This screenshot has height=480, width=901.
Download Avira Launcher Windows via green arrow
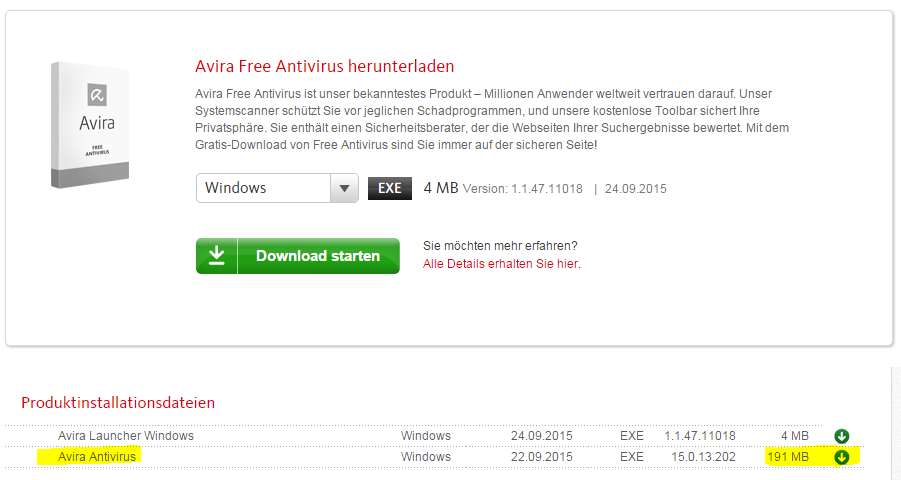(x=842, y=436)
